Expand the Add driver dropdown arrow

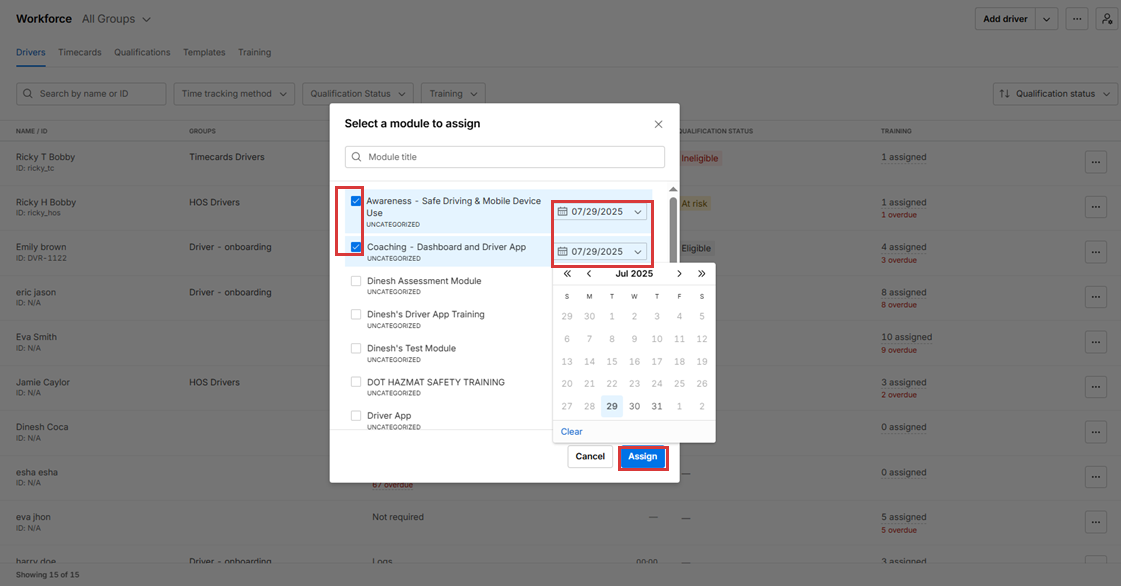(x=1046, y=19)
